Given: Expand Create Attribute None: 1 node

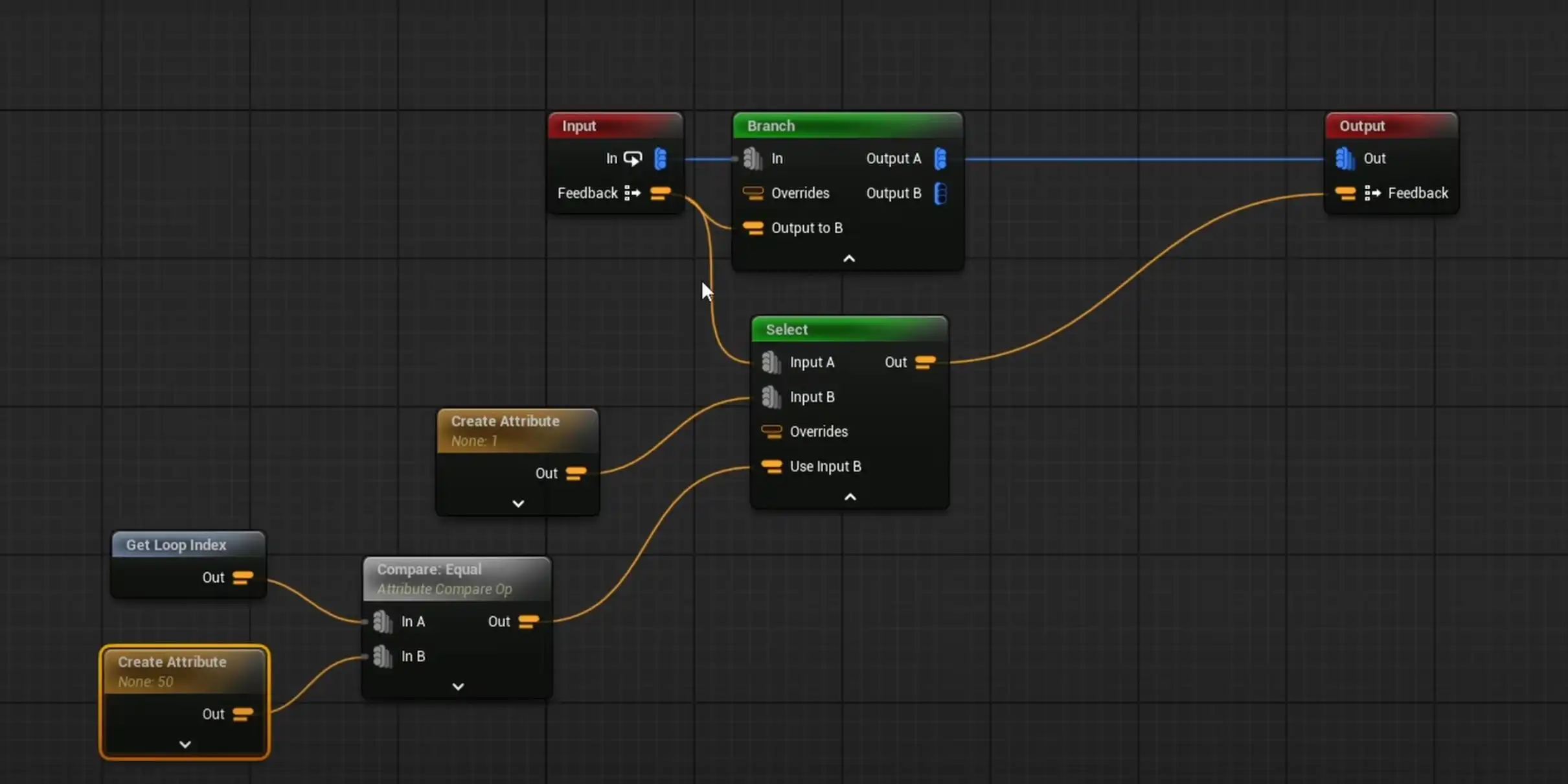Looking at the screenshot, I should [x=517, y=503].
